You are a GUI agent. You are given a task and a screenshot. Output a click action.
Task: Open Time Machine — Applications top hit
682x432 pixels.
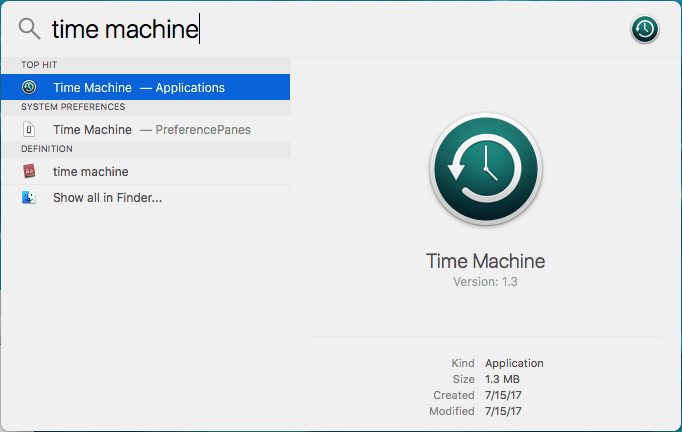pyautogui.click(x=145, y=87)
